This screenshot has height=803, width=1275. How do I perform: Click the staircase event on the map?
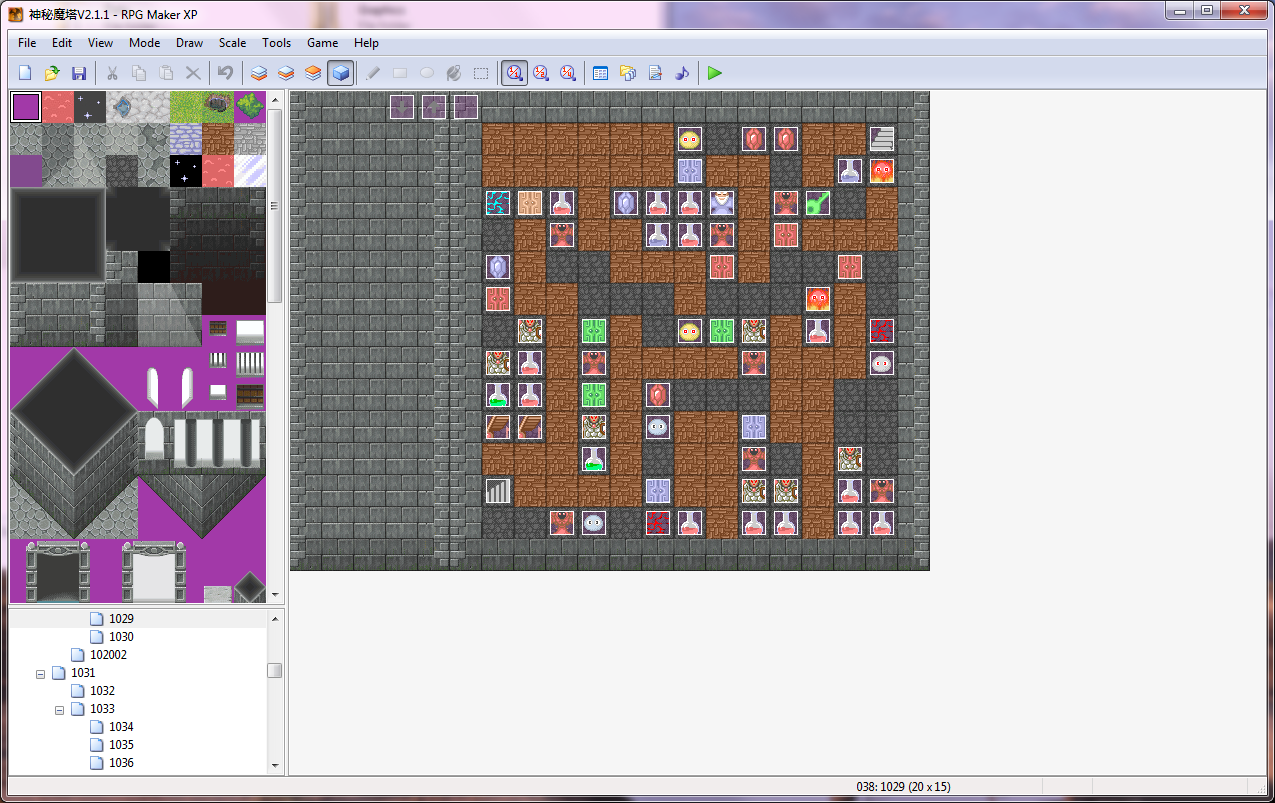pos(881,139)
